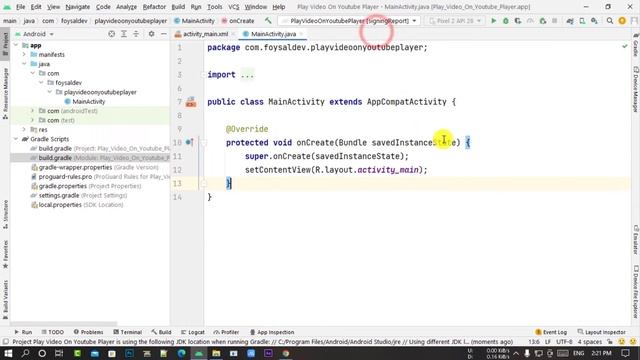Click Collapse All icon in project panel

[x=136, y=34]
